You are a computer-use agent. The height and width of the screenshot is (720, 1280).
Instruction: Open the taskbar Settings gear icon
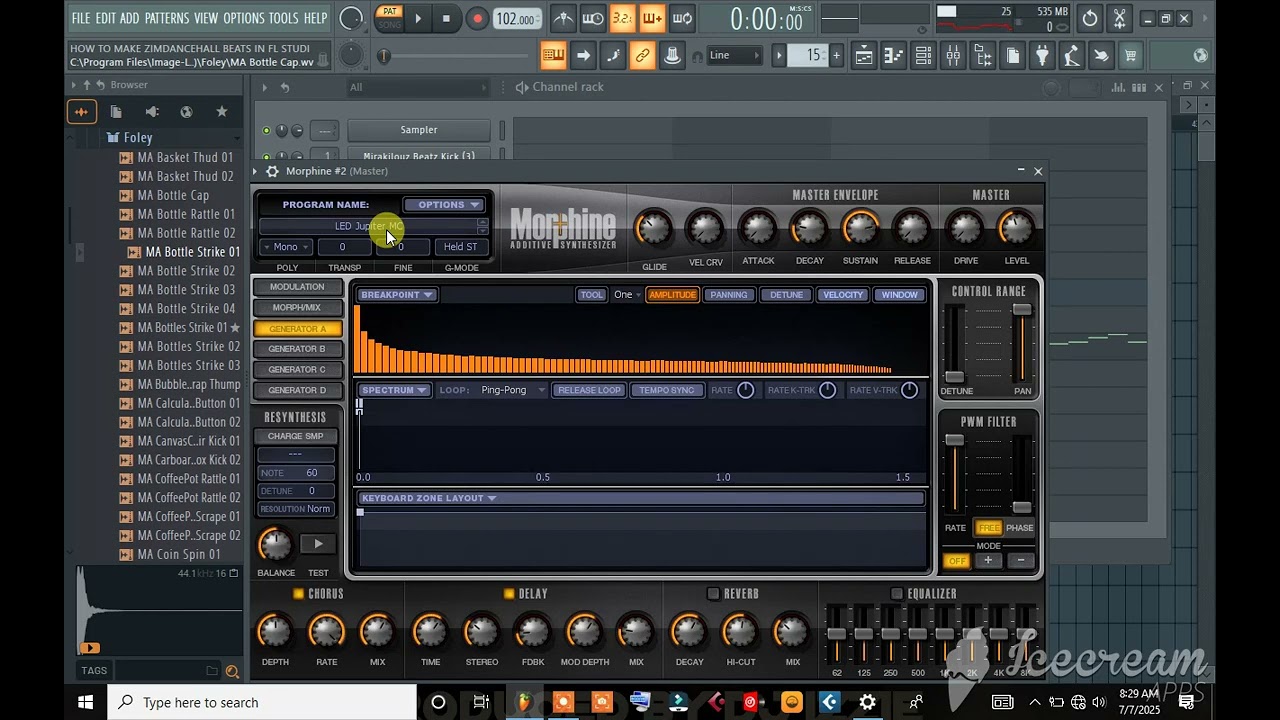[x=868, y=702]
